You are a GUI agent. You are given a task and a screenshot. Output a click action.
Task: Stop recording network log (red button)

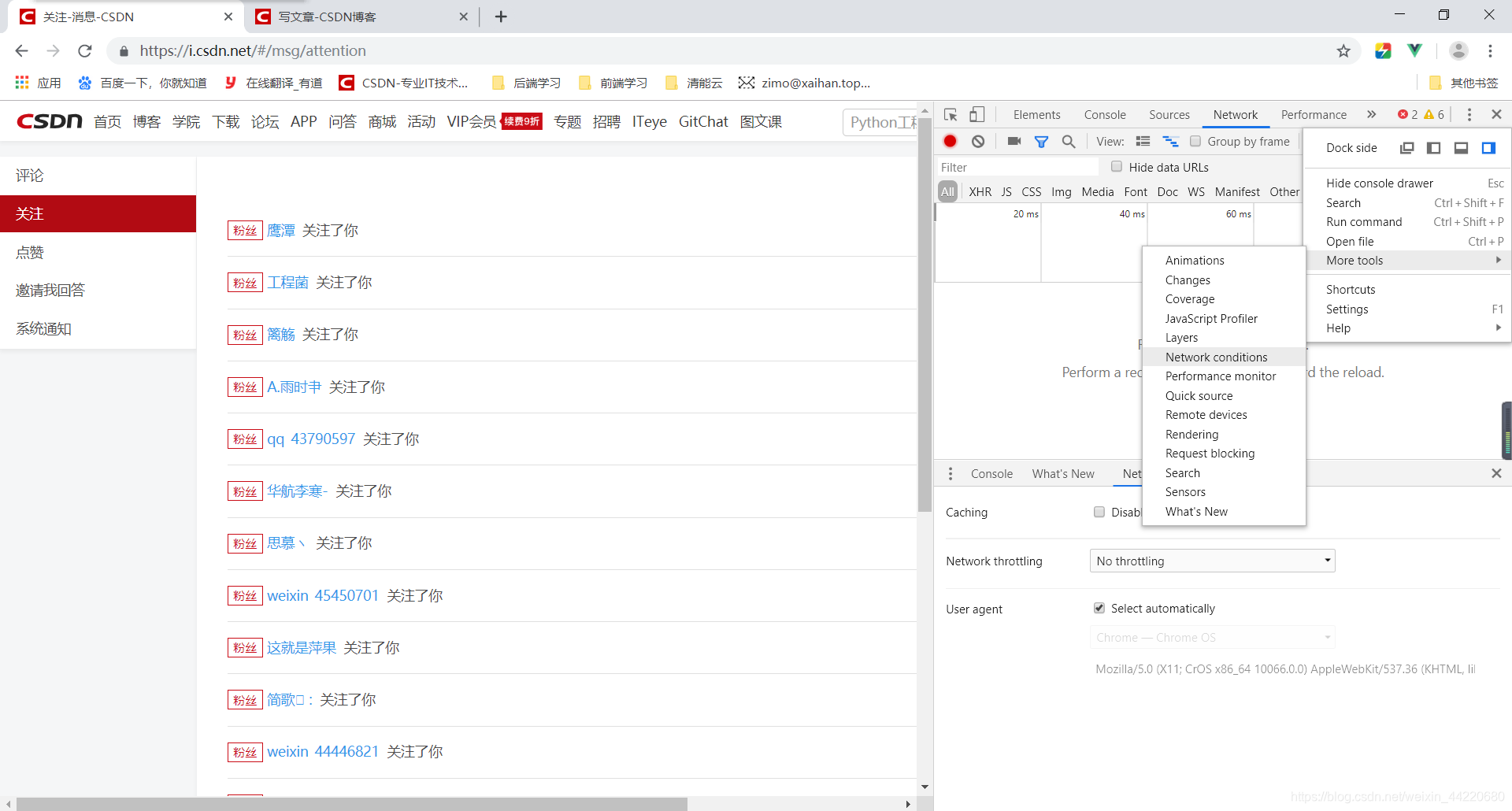coord(951,141)
